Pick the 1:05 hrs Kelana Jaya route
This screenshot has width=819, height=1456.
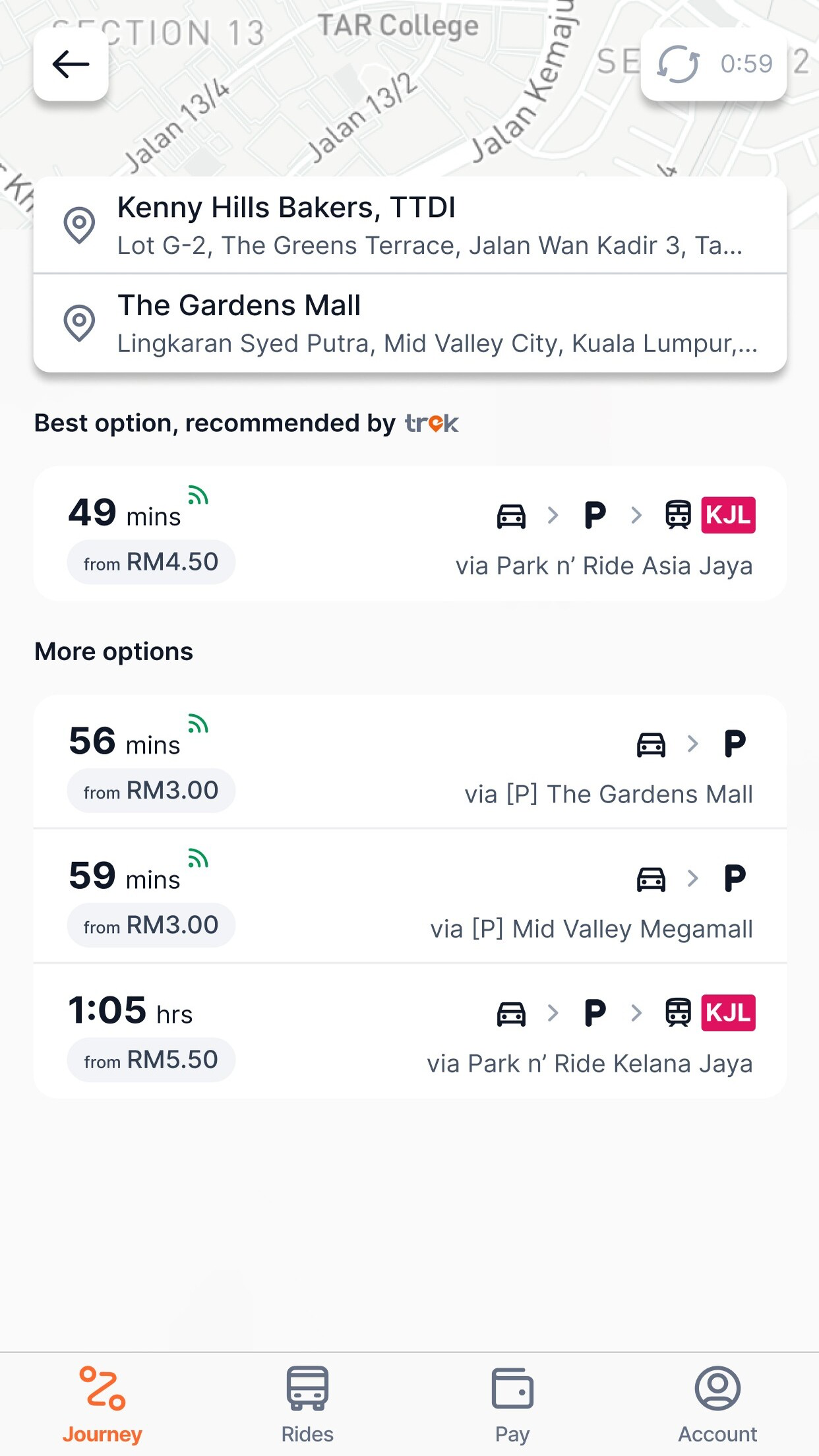click(x=409, y=1031)
